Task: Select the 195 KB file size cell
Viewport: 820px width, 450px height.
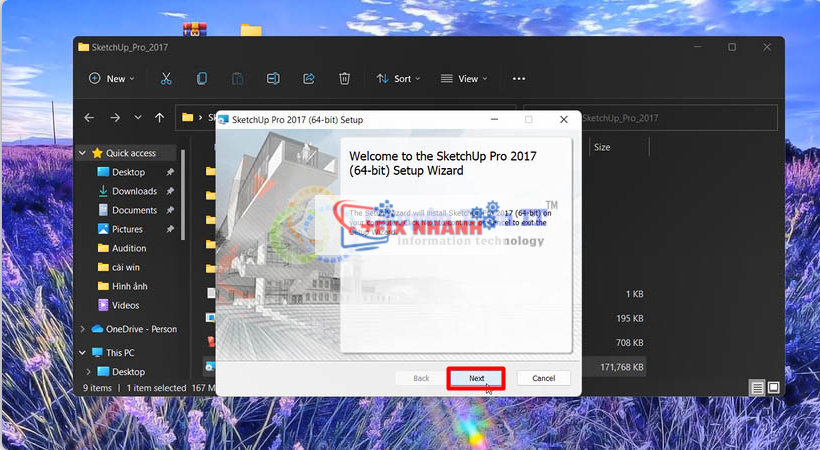Action: [629, 318]
